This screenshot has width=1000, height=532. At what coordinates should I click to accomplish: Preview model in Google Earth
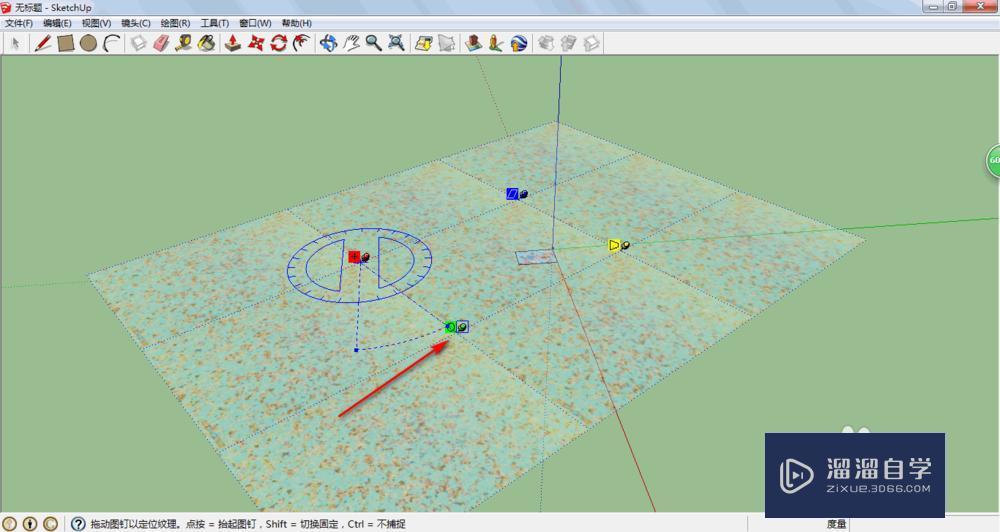click(x=518, y=43)
